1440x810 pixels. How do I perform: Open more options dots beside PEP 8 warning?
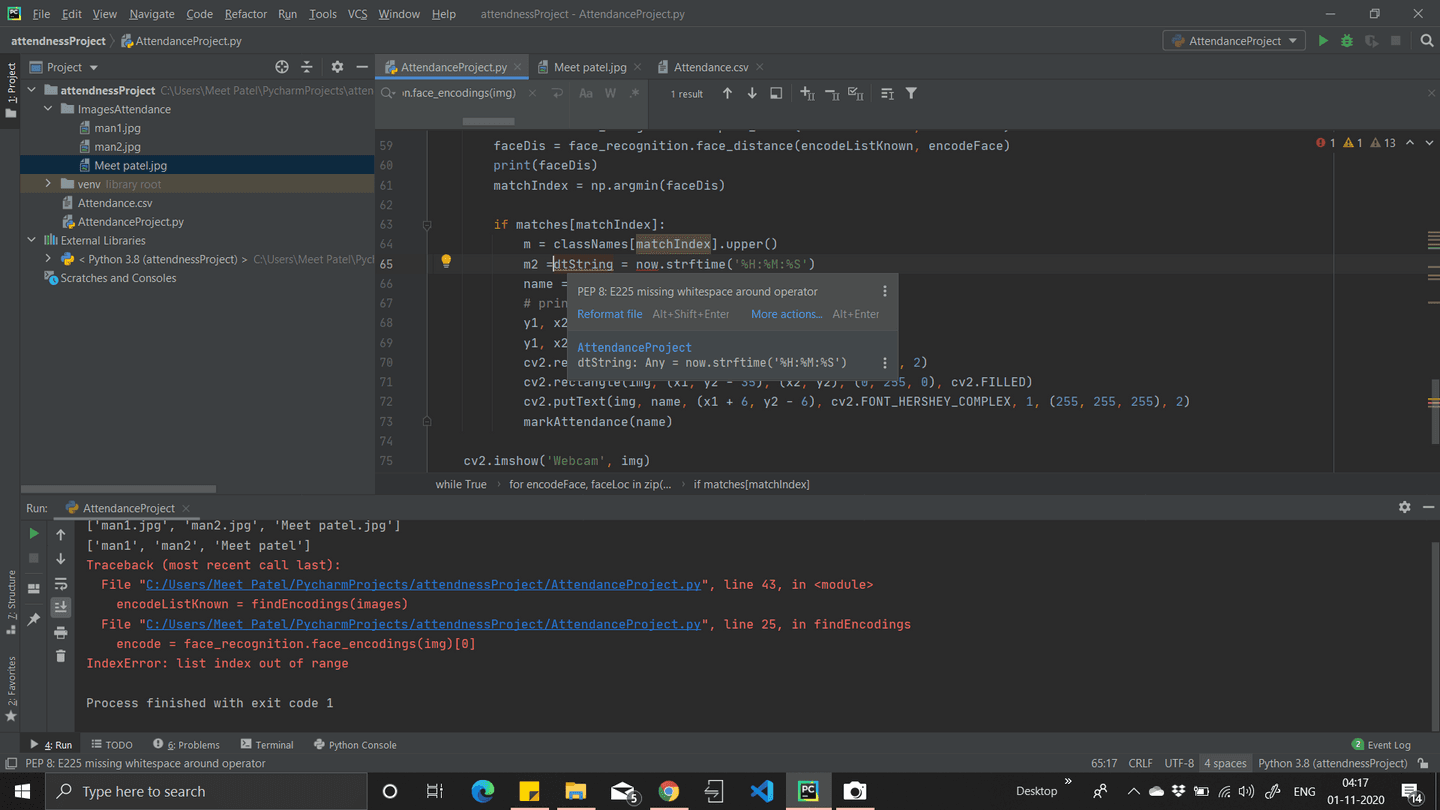tap(884, 291)
